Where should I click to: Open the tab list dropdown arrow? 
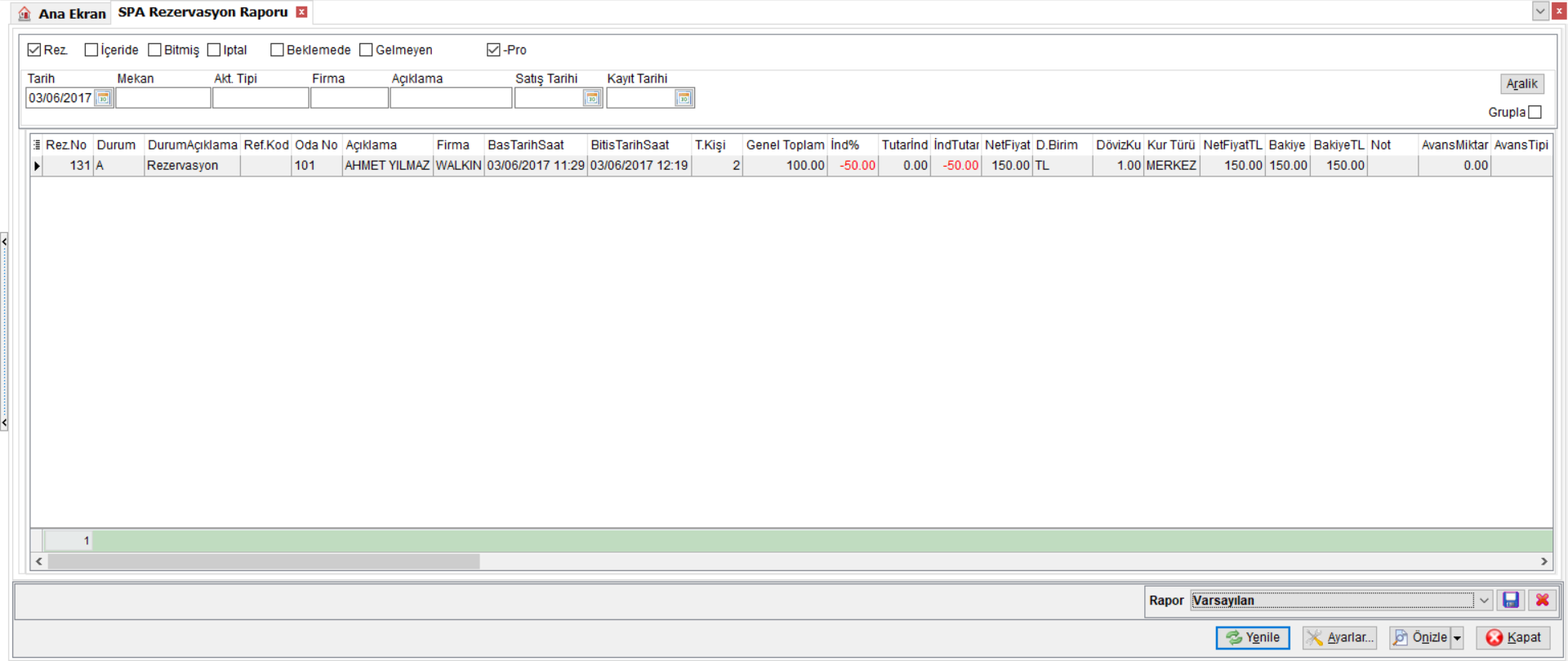click(1540, 11)
